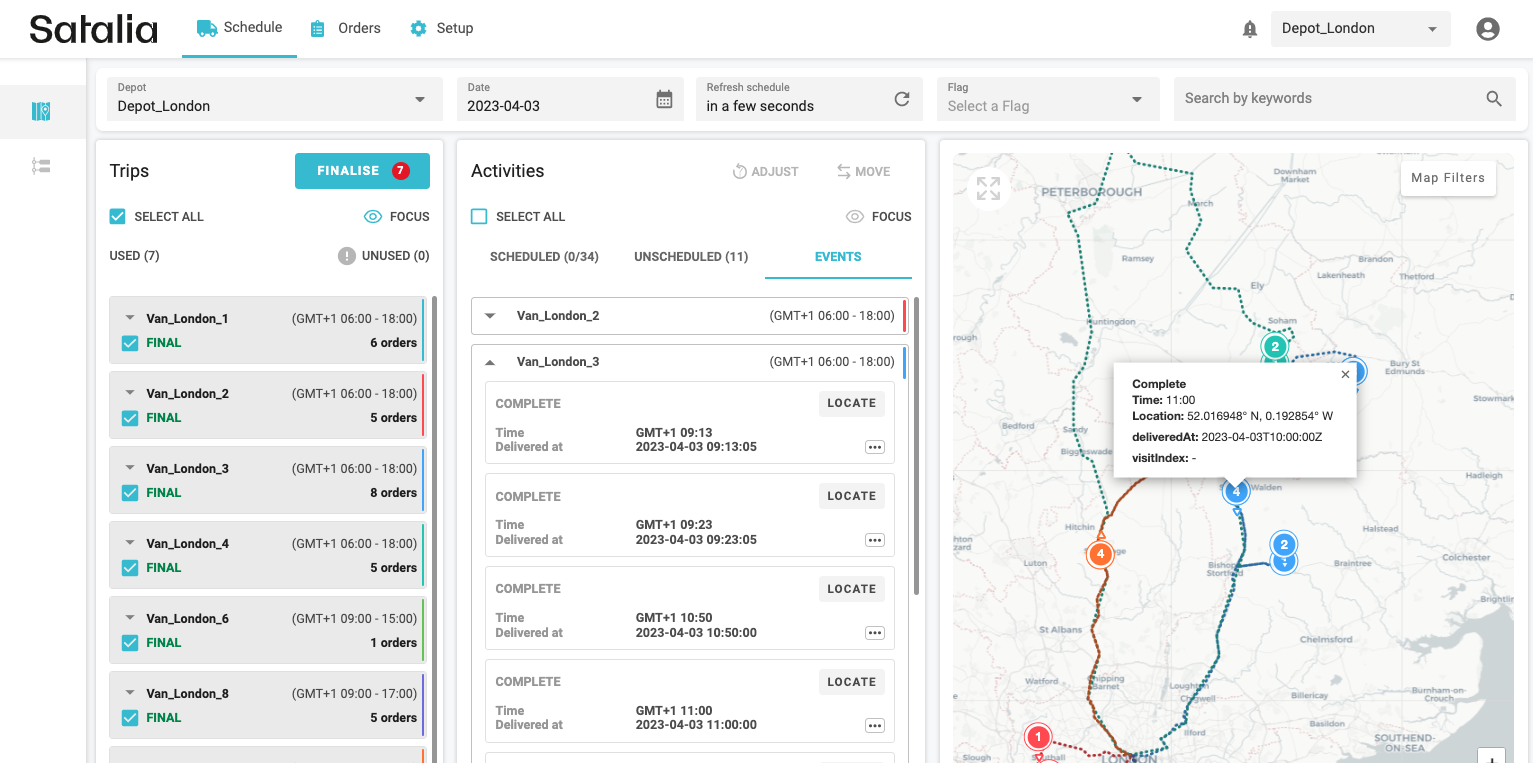Open the Depot_London selector in header
This screenshot has height=763, width=1533.
pos(1359,29)
